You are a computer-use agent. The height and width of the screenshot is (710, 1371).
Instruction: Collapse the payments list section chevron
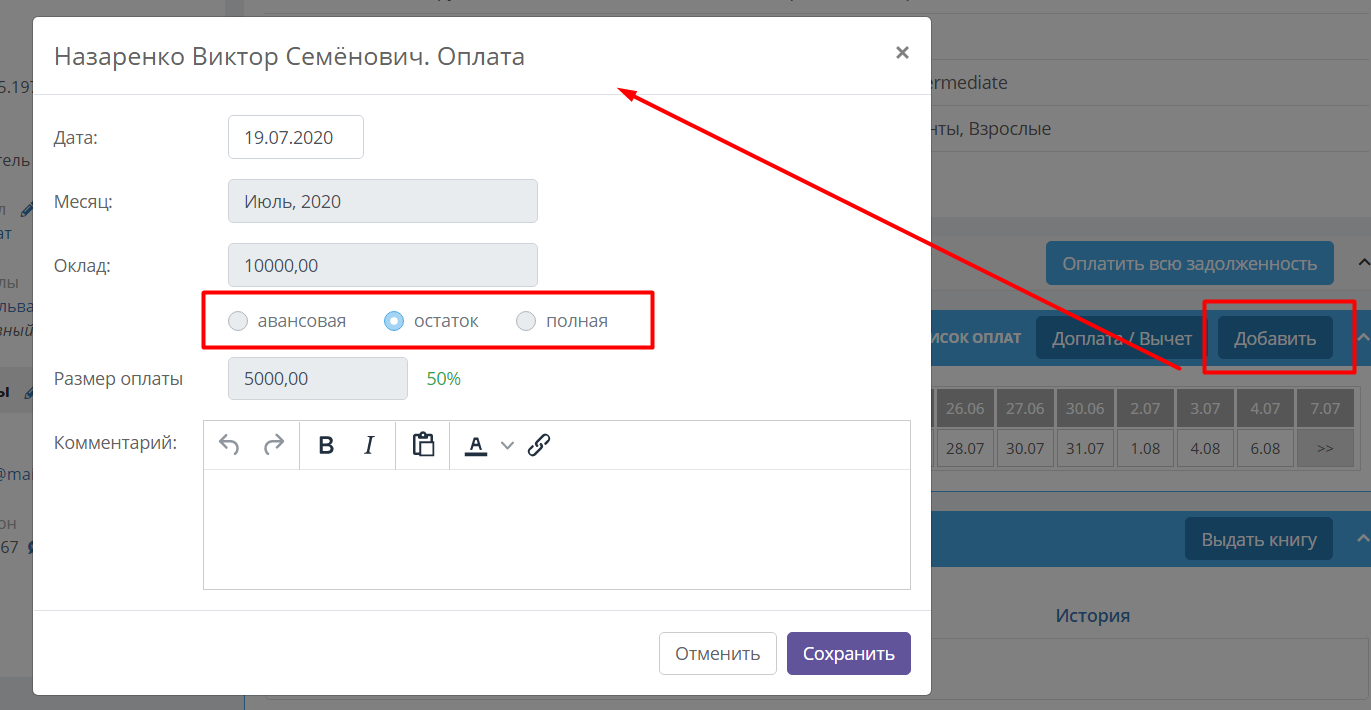coord(1363,338)
